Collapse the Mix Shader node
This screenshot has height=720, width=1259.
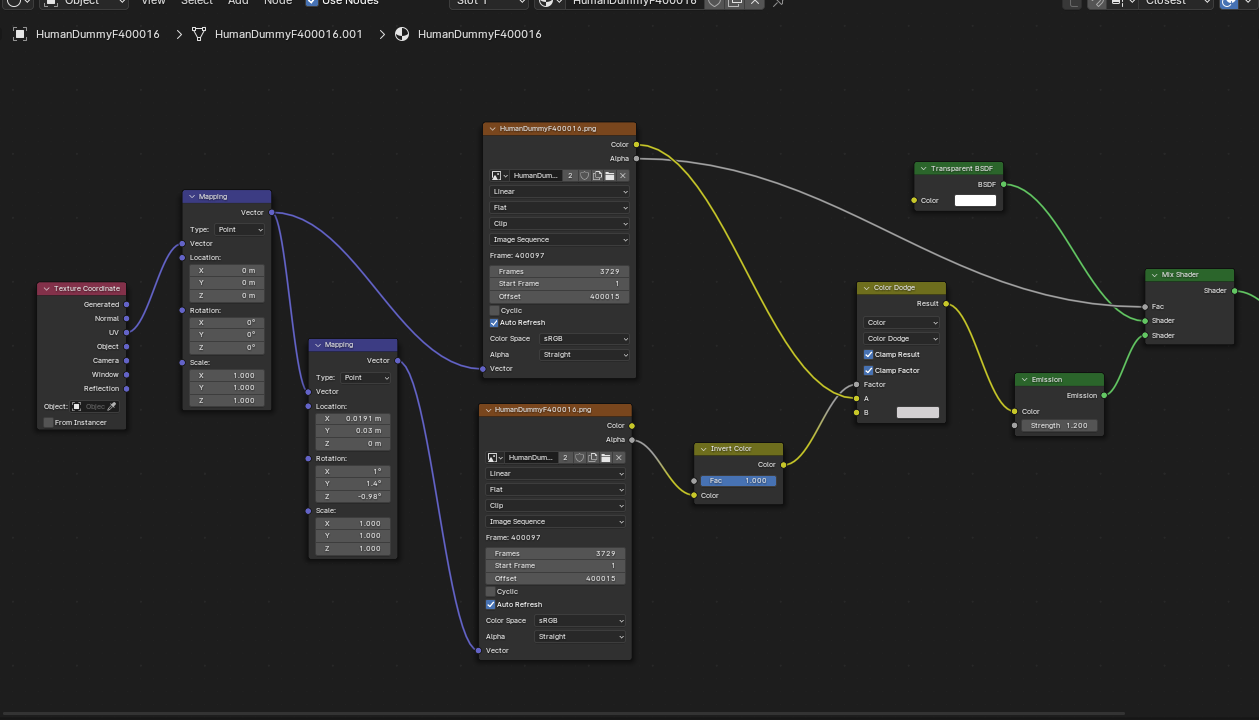1153,274
